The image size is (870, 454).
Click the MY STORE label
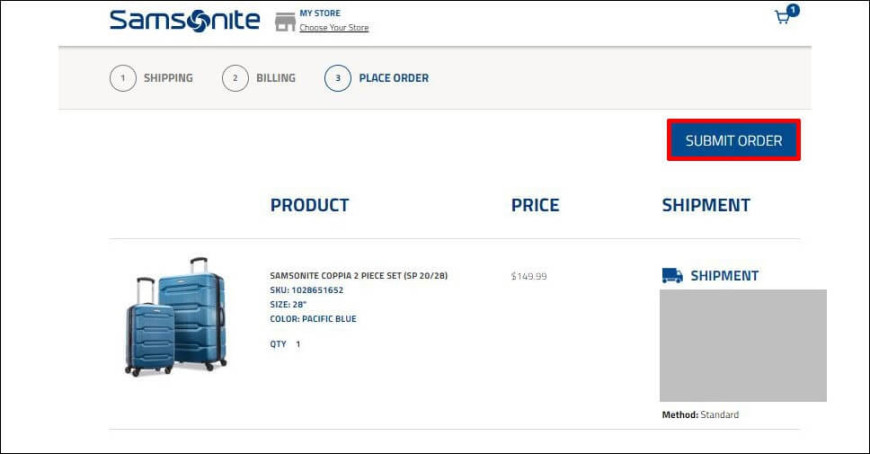[x=320, y=13]
